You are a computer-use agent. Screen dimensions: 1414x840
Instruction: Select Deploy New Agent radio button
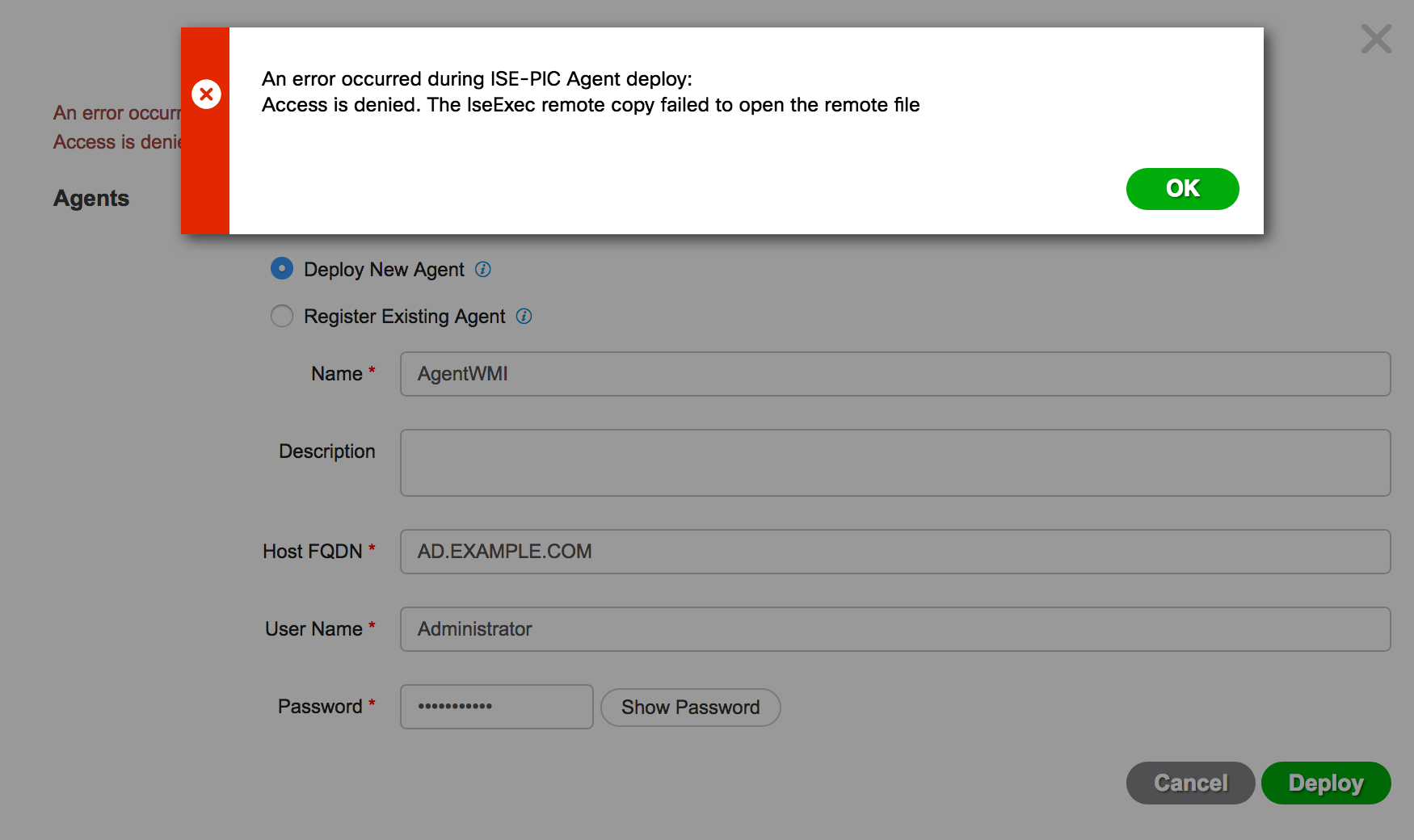click(282, 268)
